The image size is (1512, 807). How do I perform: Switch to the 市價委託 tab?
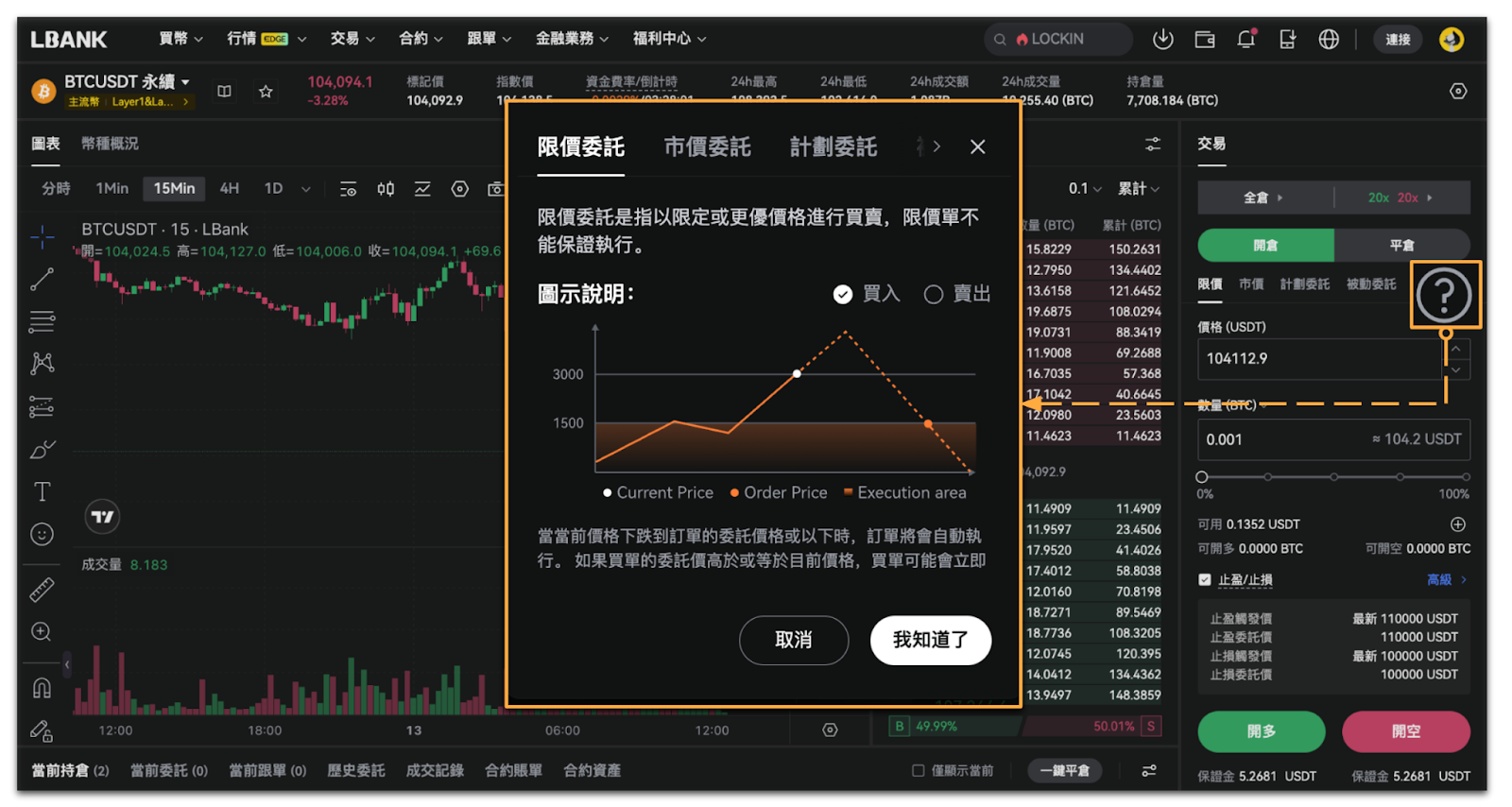(x=707, y=147)
